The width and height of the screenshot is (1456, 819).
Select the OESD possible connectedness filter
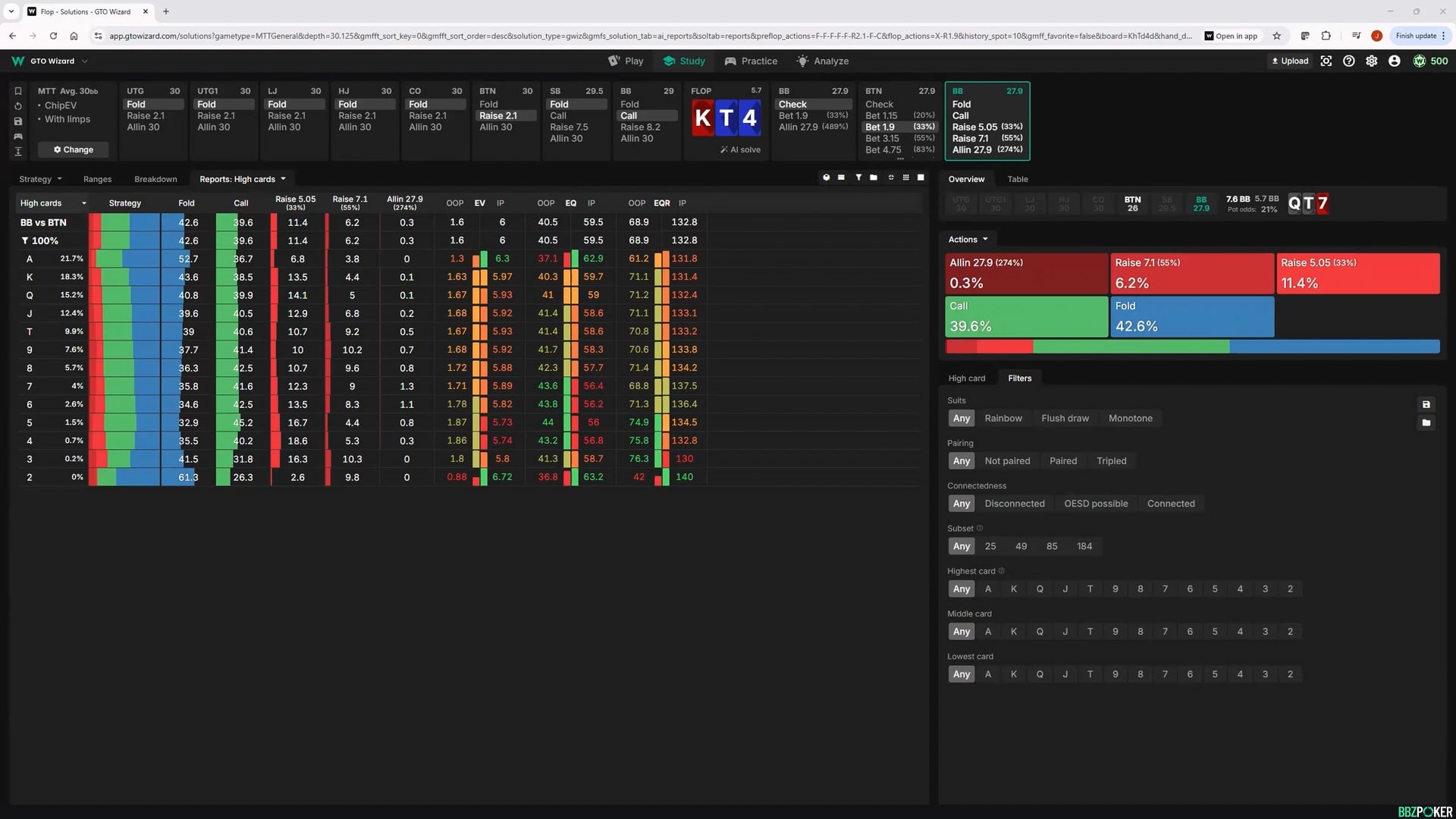1095,504
